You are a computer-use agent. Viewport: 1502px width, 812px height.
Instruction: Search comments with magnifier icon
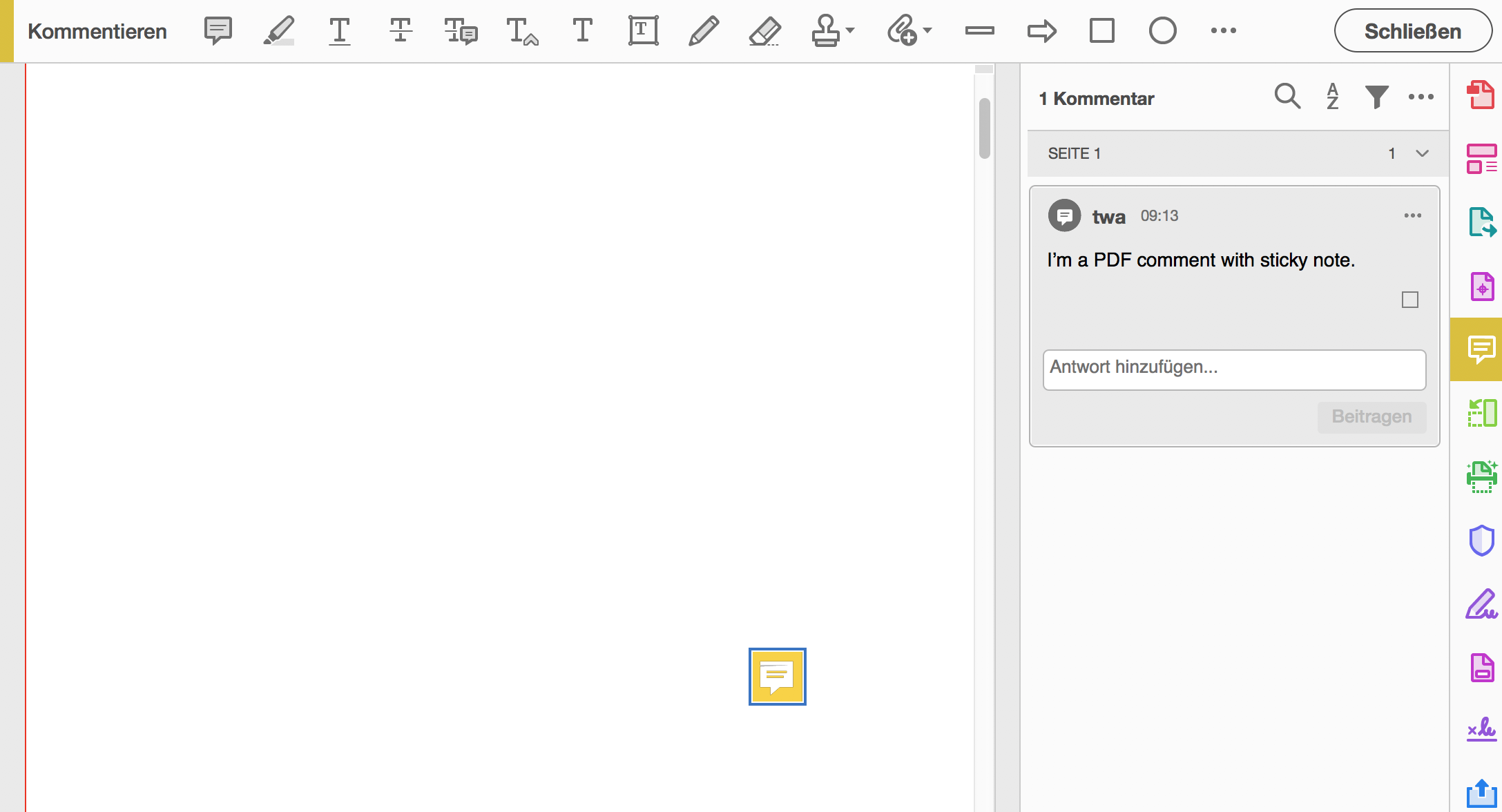click(x=1287, y=97)
